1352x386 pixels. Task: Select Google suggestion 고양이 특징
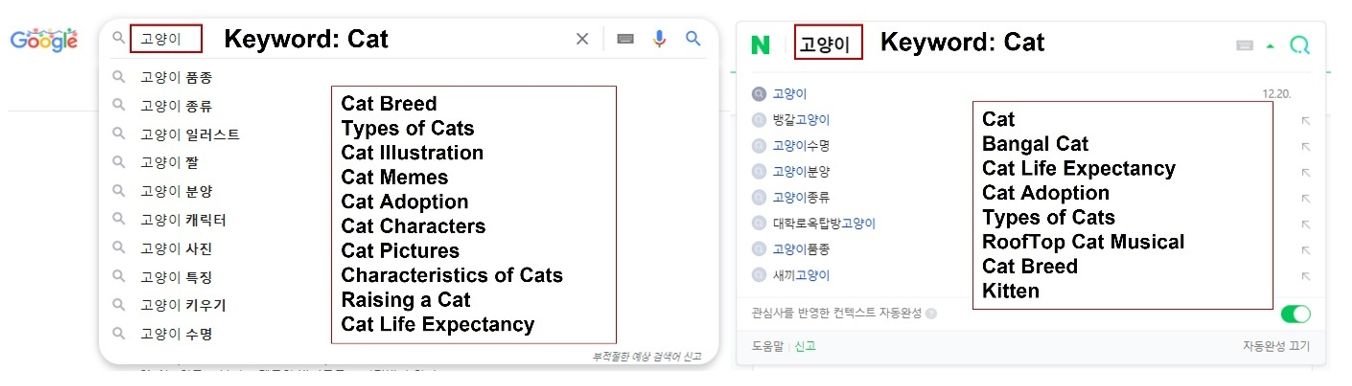176,277
